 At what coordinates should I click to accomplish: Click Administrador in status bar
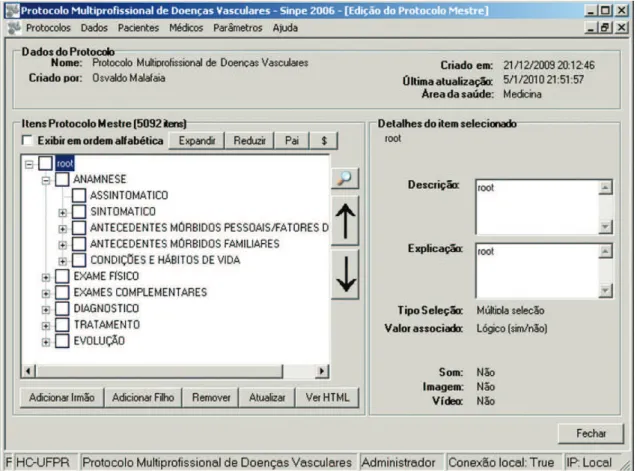399,462
